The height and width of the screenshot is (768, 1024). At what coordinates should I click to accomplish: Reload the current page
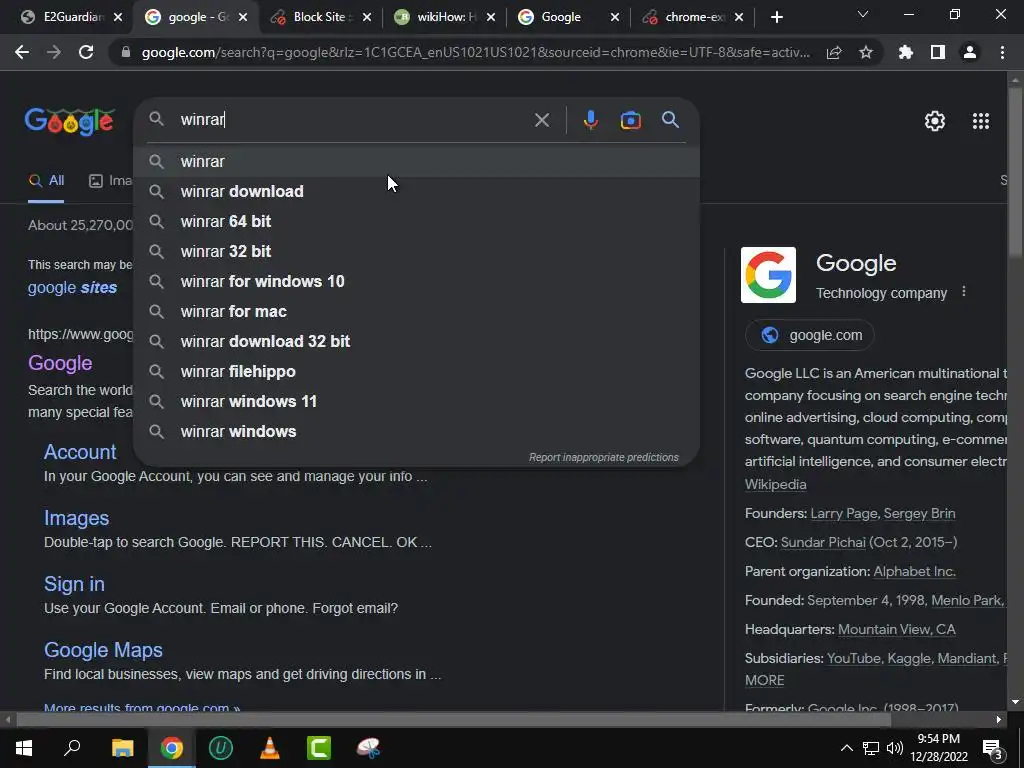point(86,52)
